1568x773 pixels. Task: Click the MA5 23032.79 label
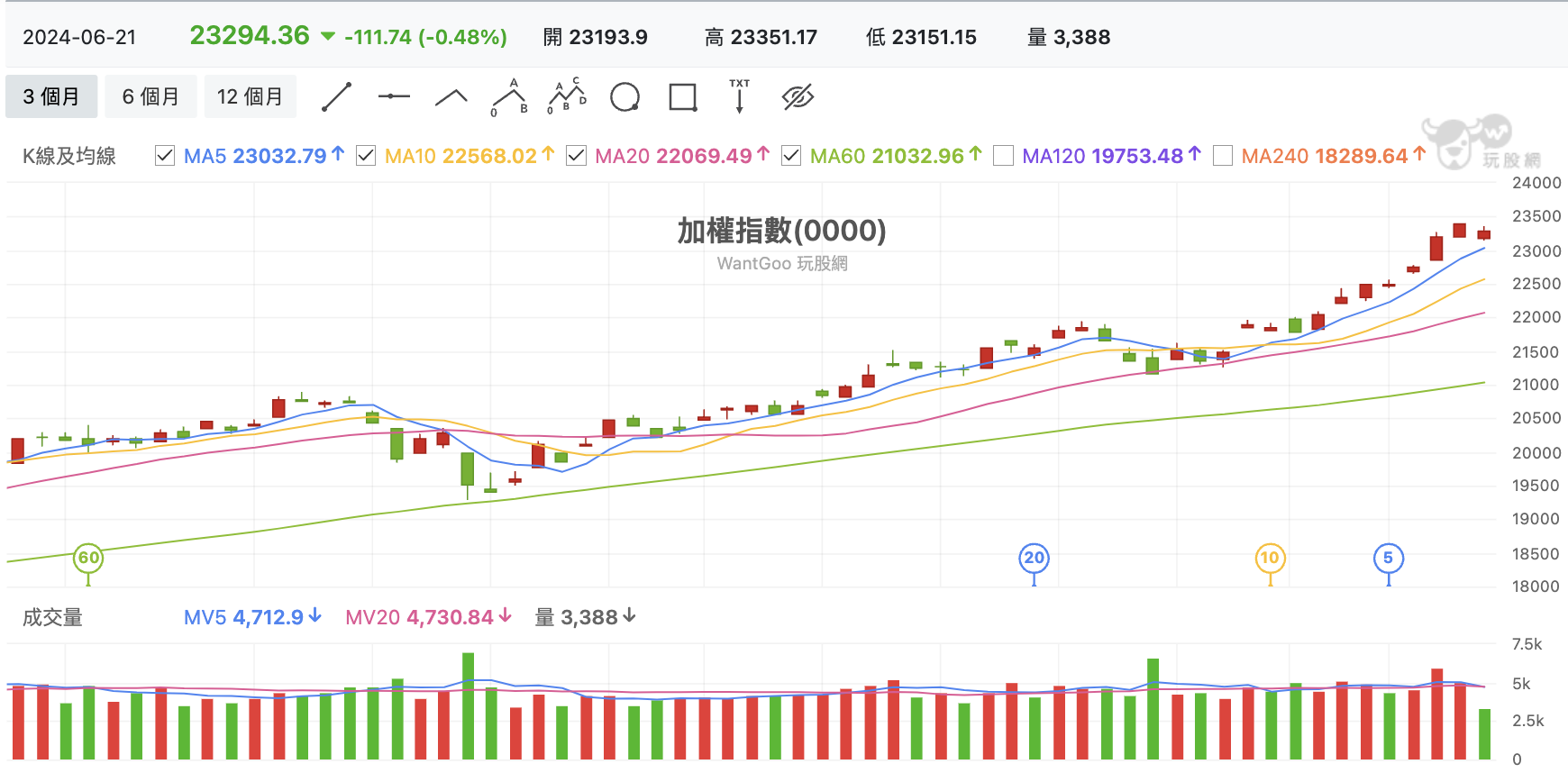(x=263, y=156)
